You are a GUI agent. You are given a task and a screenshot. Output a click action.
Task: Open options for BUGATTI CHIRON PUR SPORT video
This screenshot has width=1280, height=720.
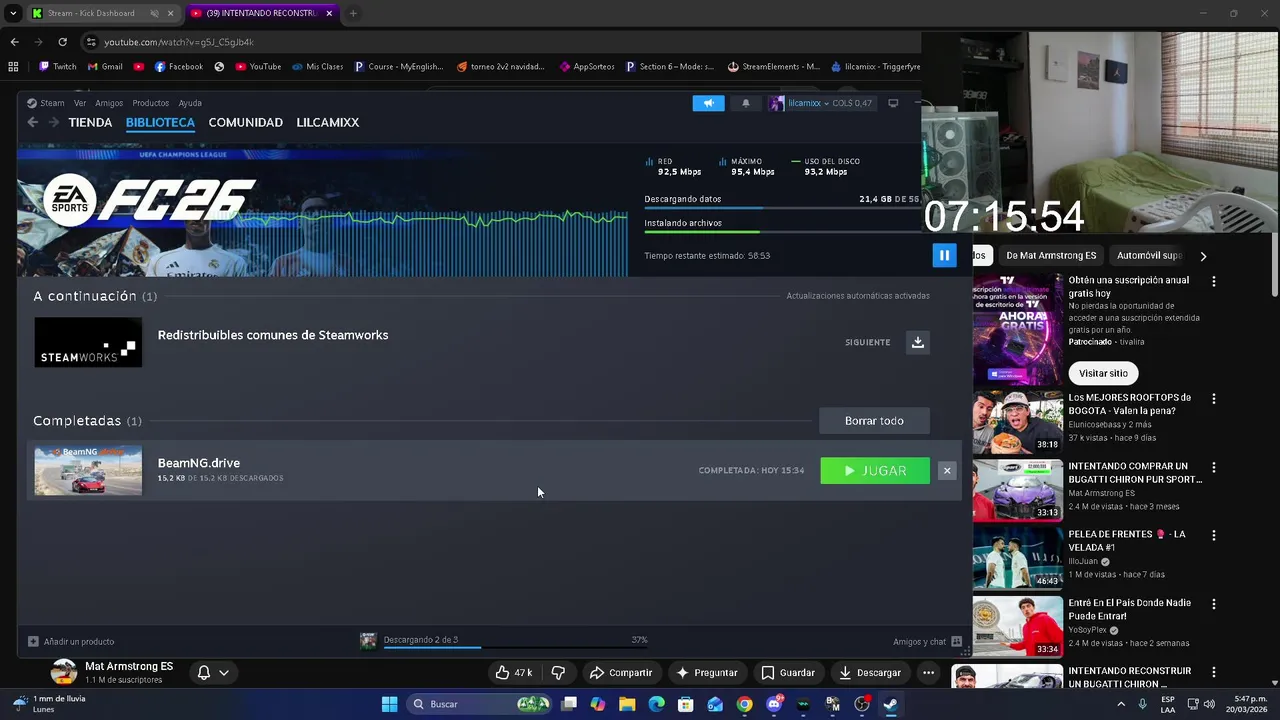pos(1214,467)
